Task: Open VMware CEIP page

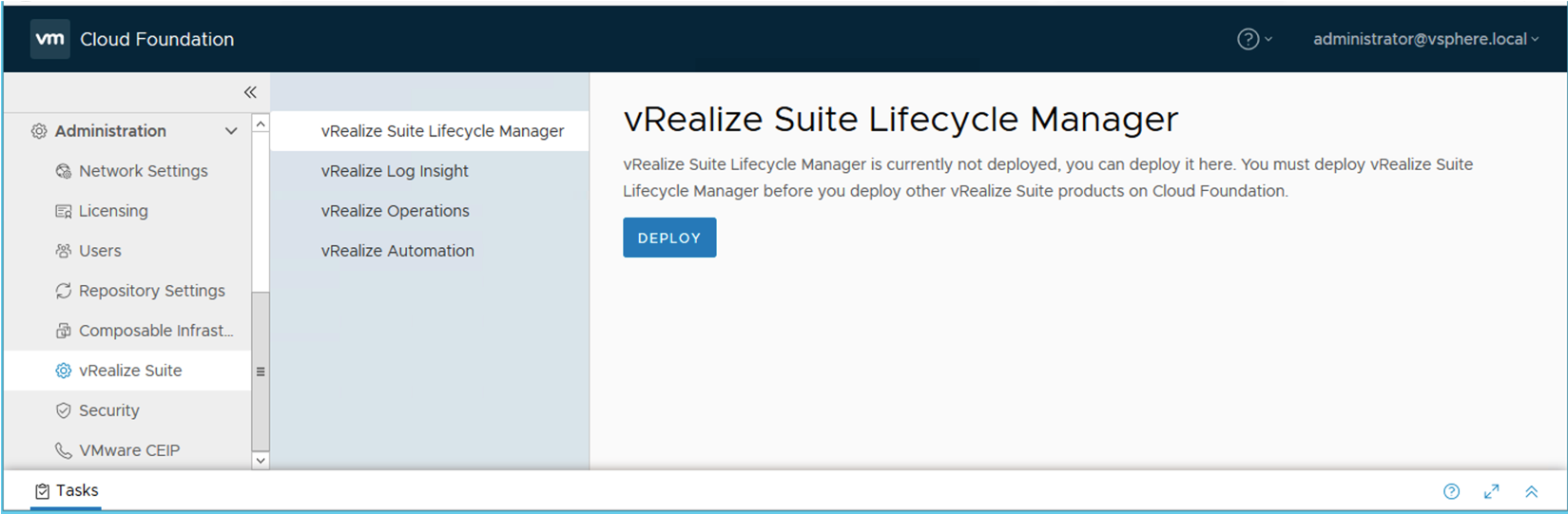Action: pyautogui.click(x=129, y=450)
